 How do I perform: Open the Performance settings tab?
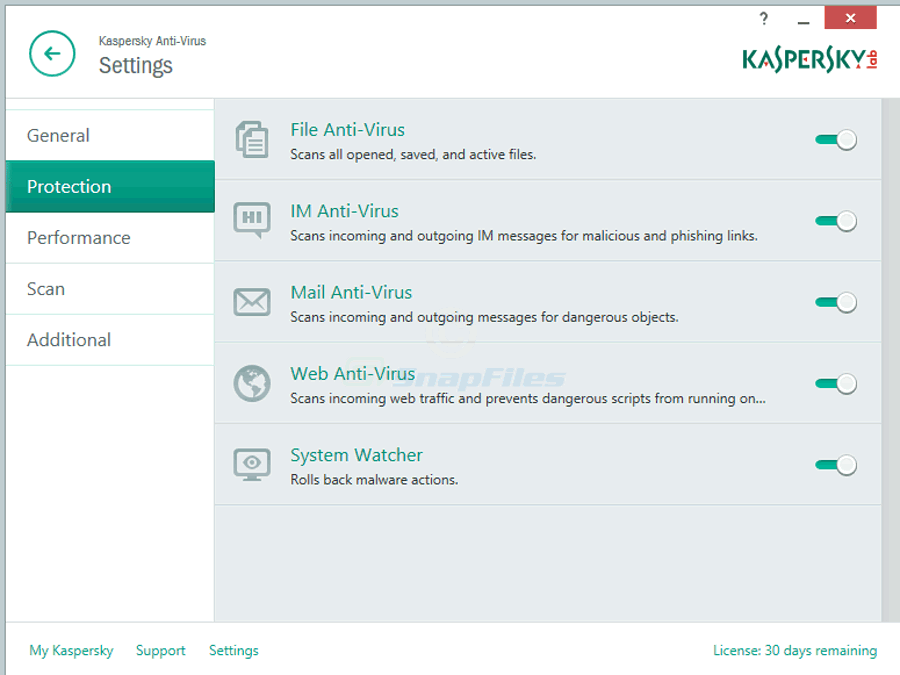coord(110,238)
